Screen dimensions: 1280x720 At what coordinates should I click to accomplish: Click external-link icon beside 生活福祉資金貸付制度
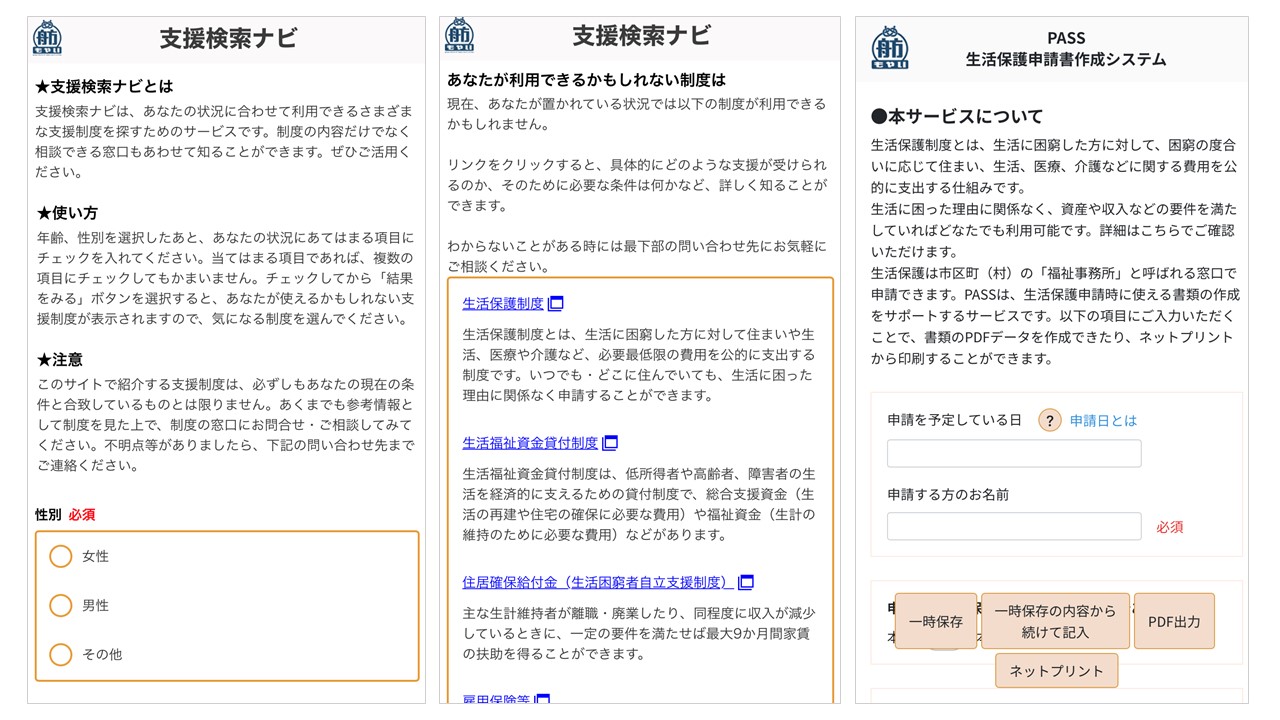click(610, 442)
